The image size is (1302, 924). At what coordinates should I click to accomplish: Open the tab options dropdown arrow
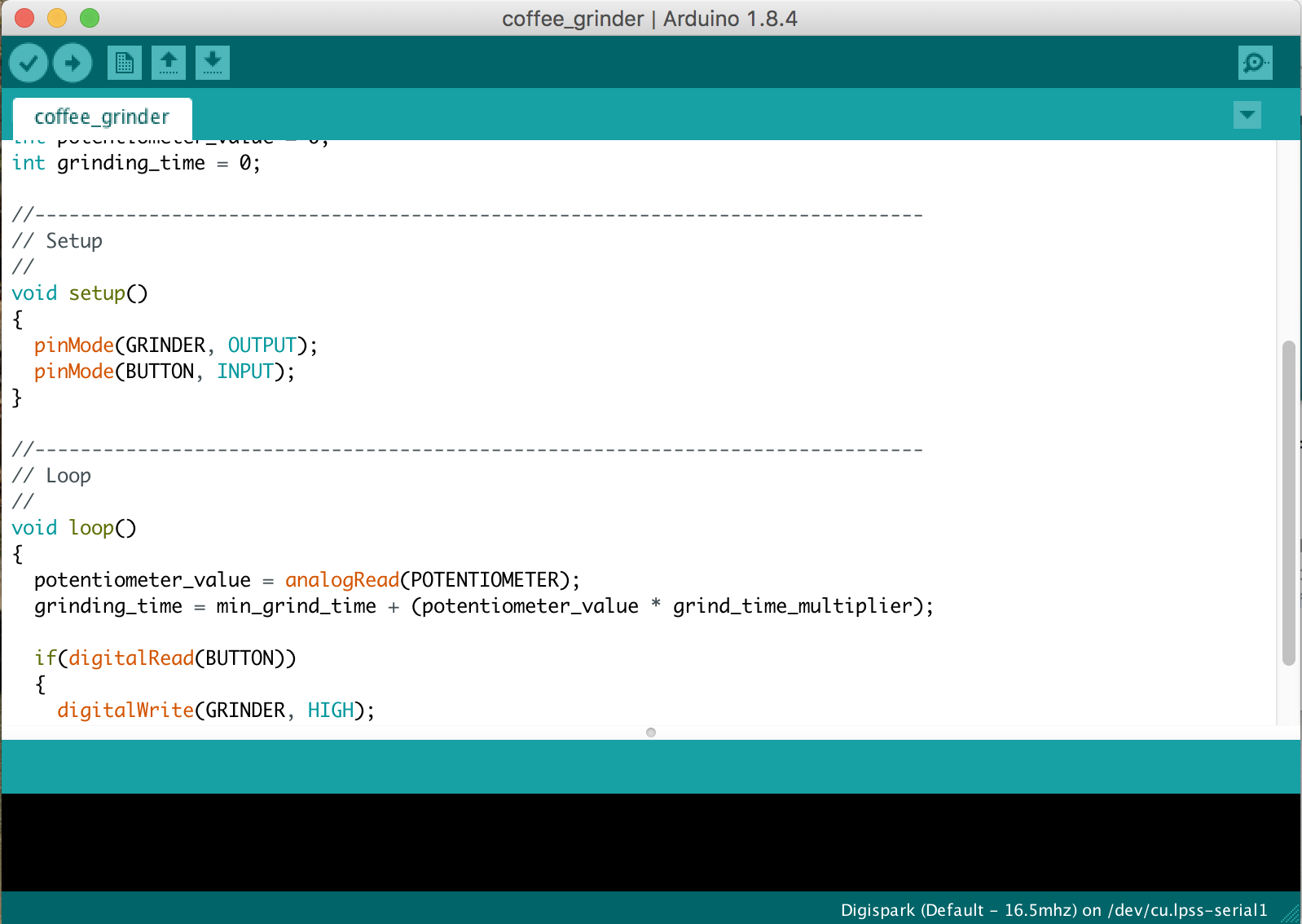tap(1247, 115)
